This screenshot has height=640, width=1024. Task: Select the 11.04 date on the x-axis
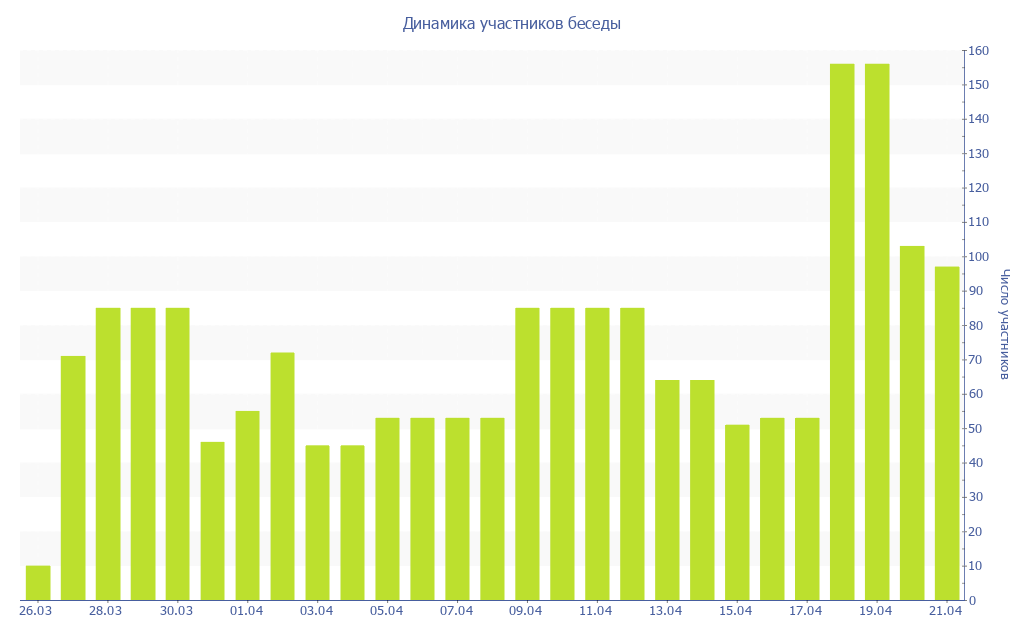point(596,611)
